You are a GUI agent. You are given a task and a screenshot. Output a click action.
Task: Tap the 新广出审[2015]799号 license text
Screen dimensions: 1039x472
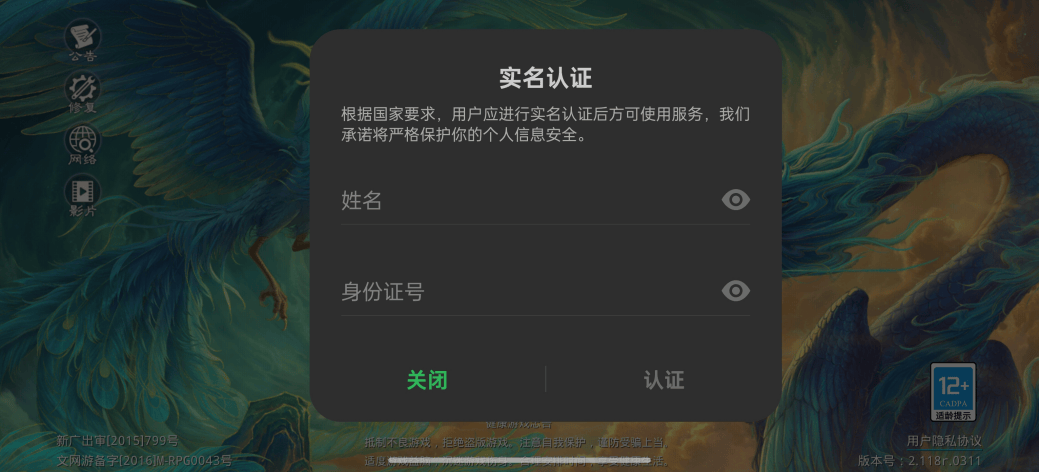[118, 442]
